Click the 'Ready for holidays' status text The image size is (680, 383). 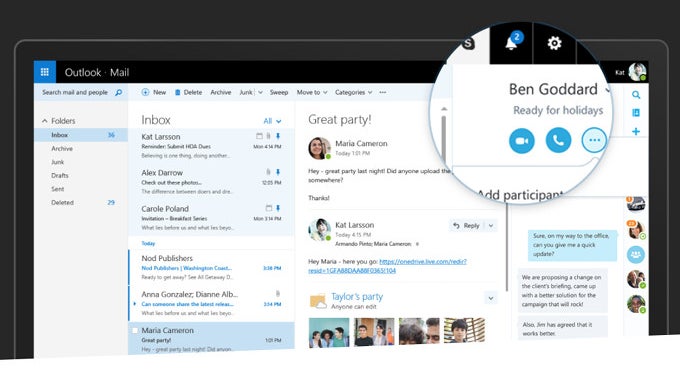(x=558, y=111)
